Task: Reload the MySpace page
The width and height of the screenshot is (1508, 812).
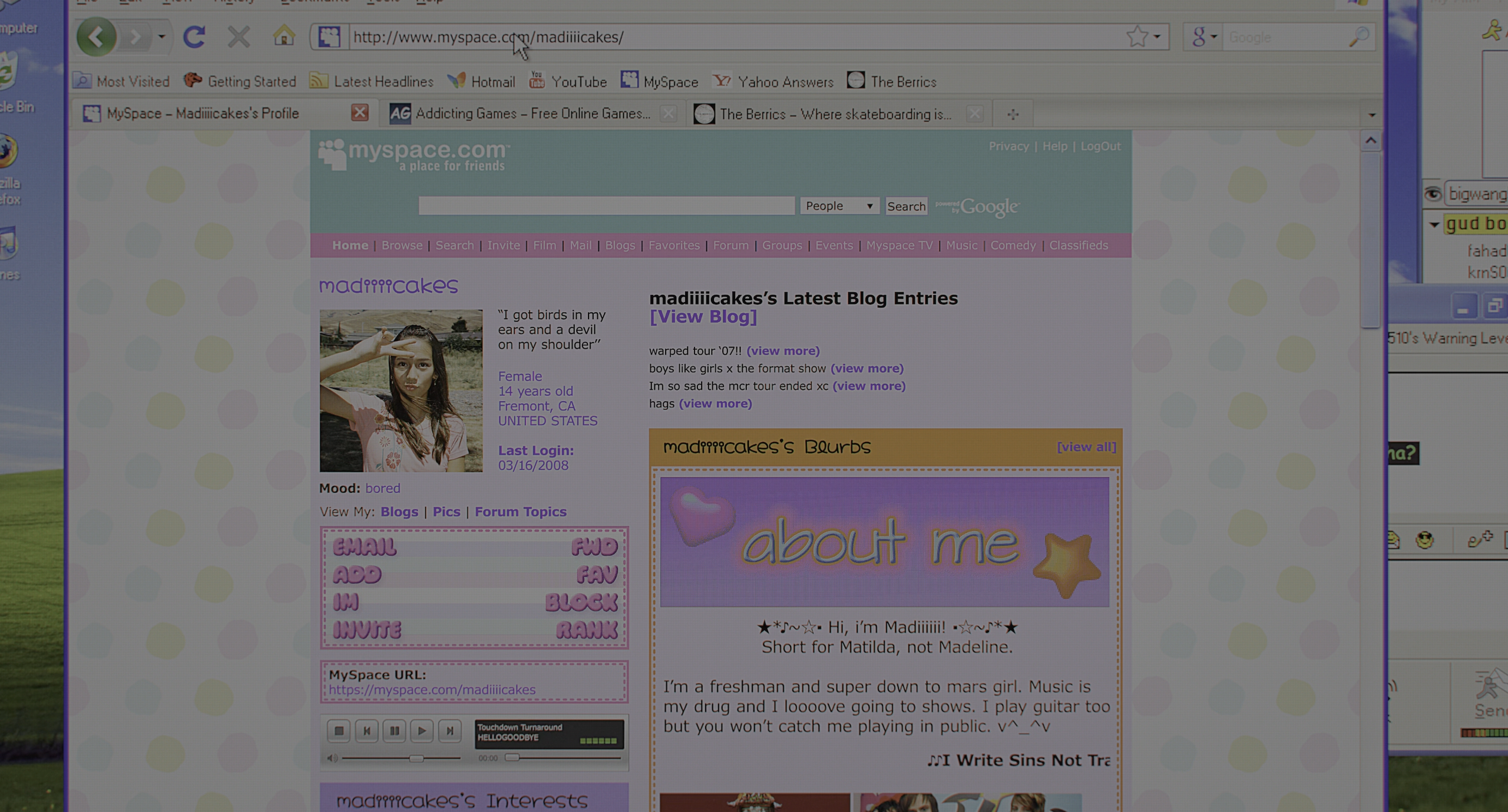Action: click(x=194, y=37)
